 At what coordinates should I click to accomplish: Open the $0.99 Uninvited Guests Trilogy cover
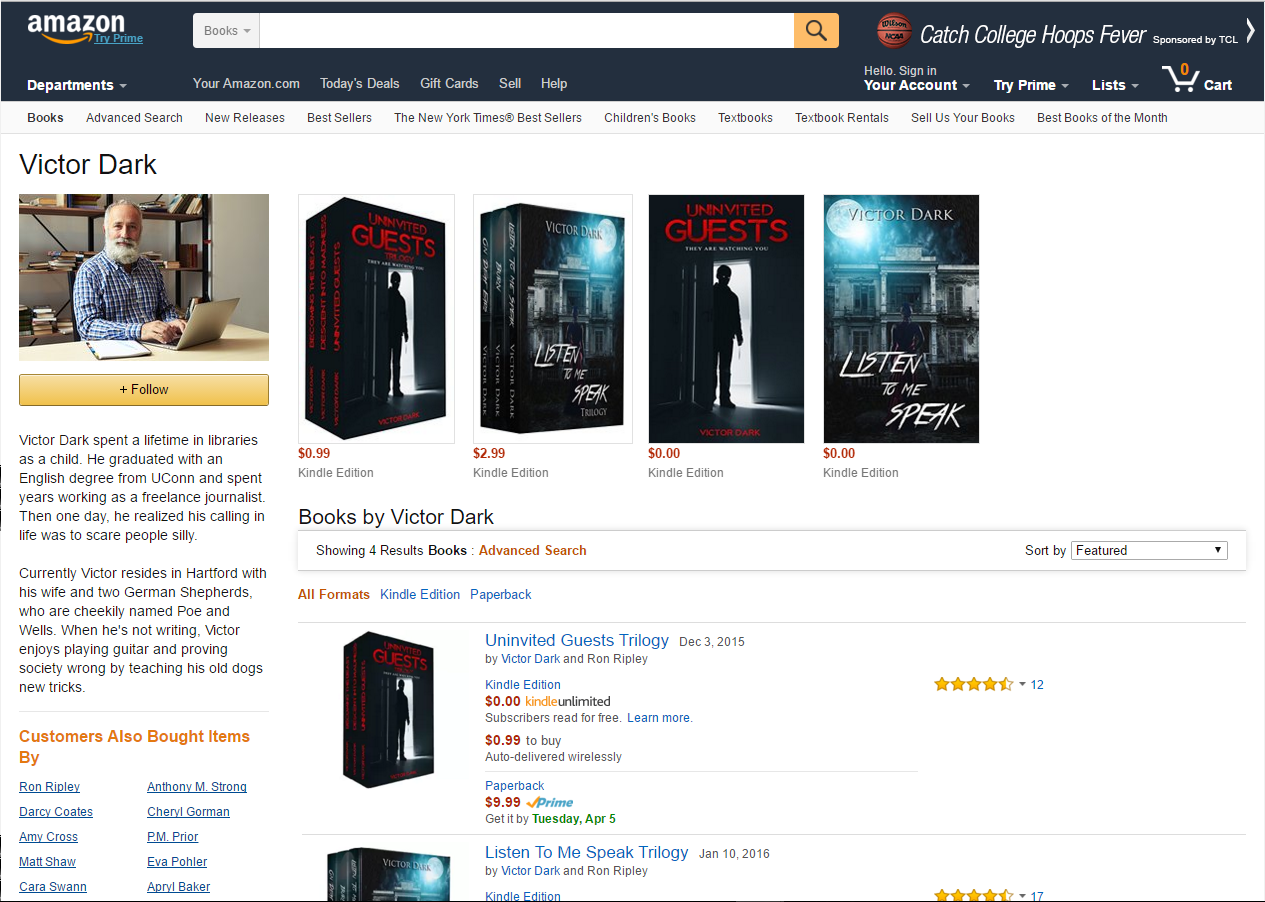point(376,319)
